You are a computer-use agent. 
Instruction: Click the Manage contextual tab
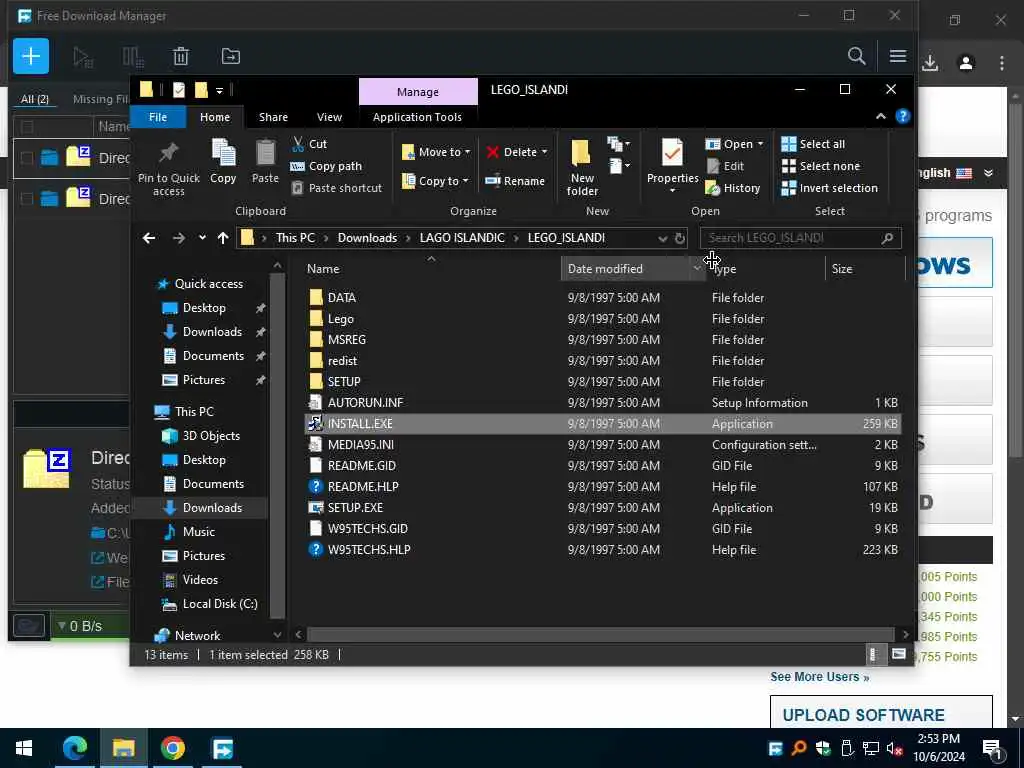point(418,92)
